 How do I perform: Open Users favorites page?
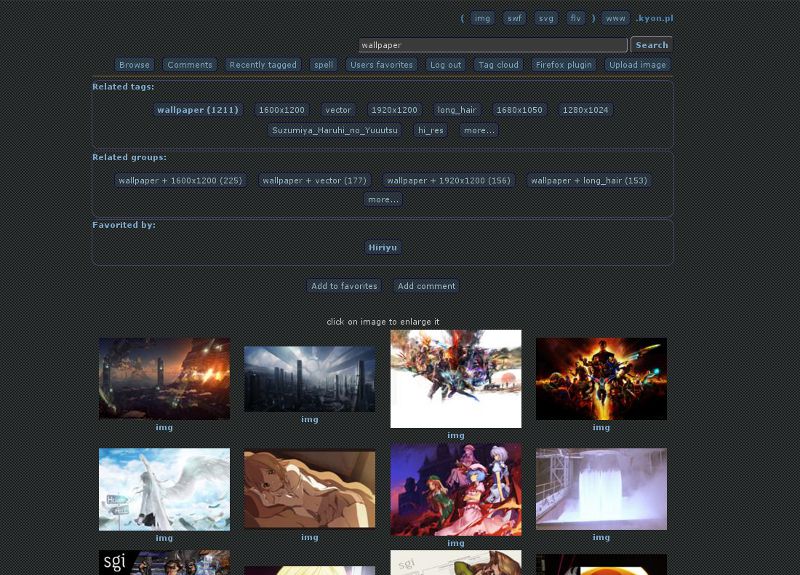point(382,65)
